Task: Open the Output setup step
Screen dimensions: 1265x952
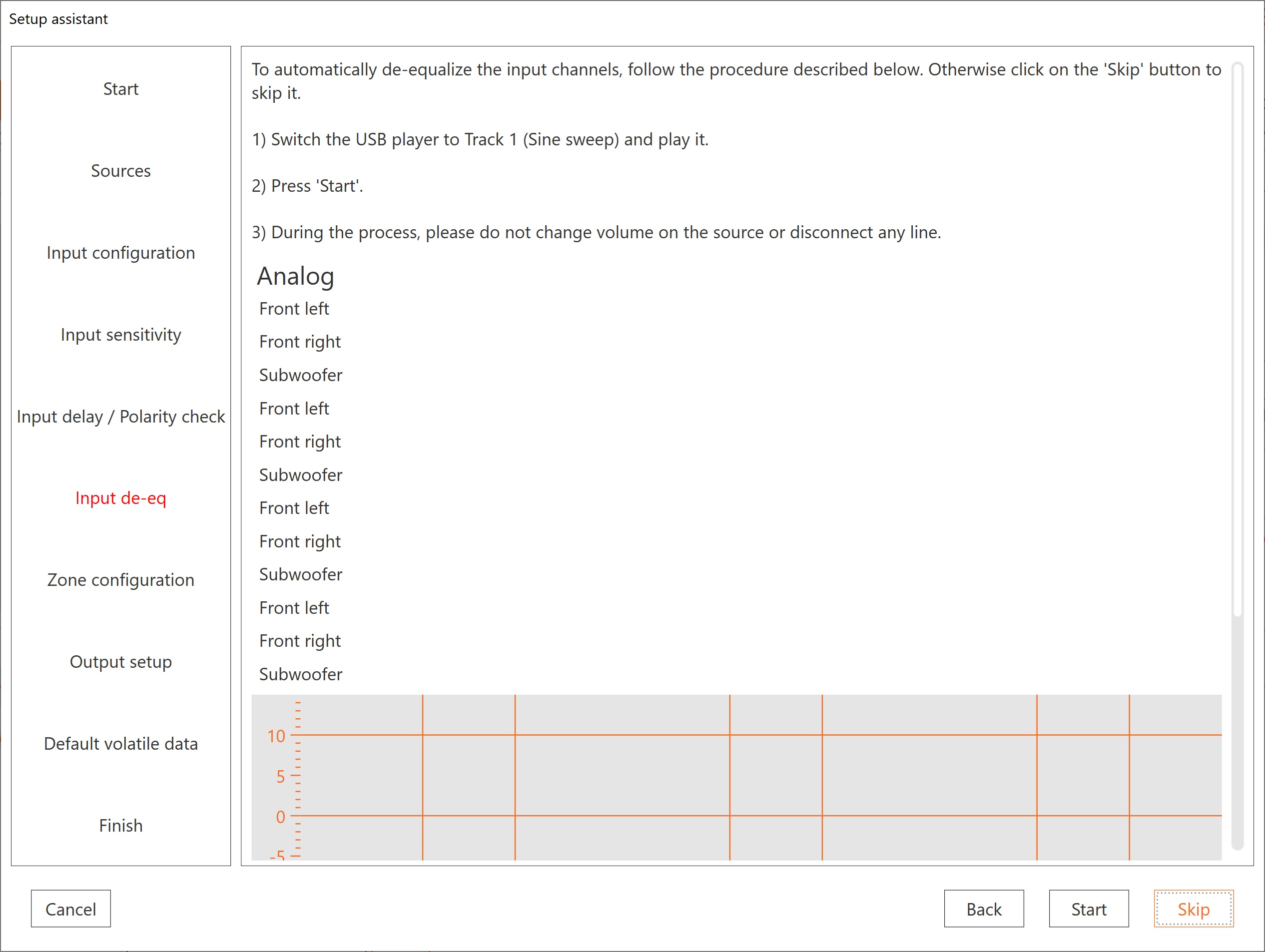Action: (x=121, y=661)
